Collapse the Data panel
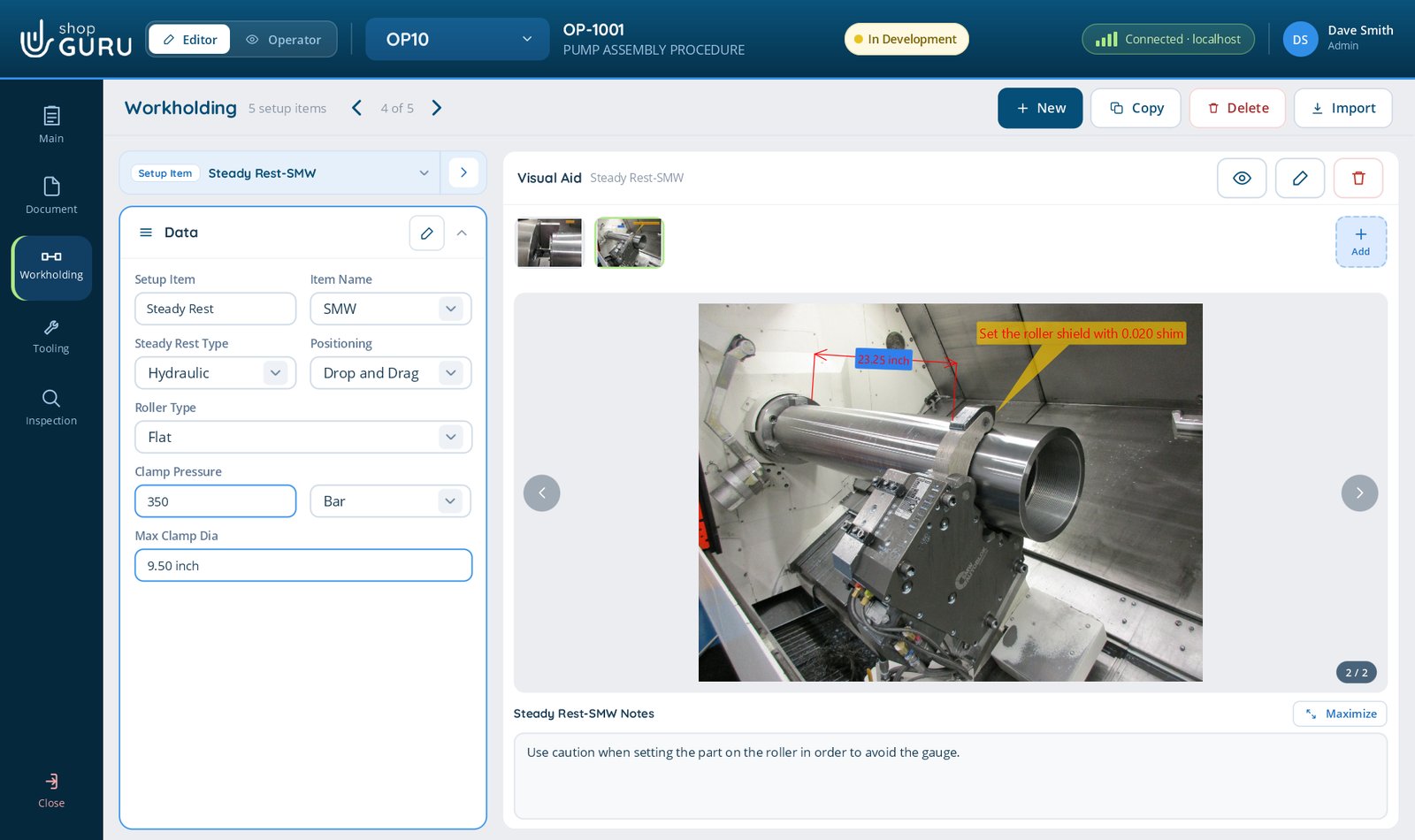Viewport: 1415px width, 840px height. coord(462,233)
